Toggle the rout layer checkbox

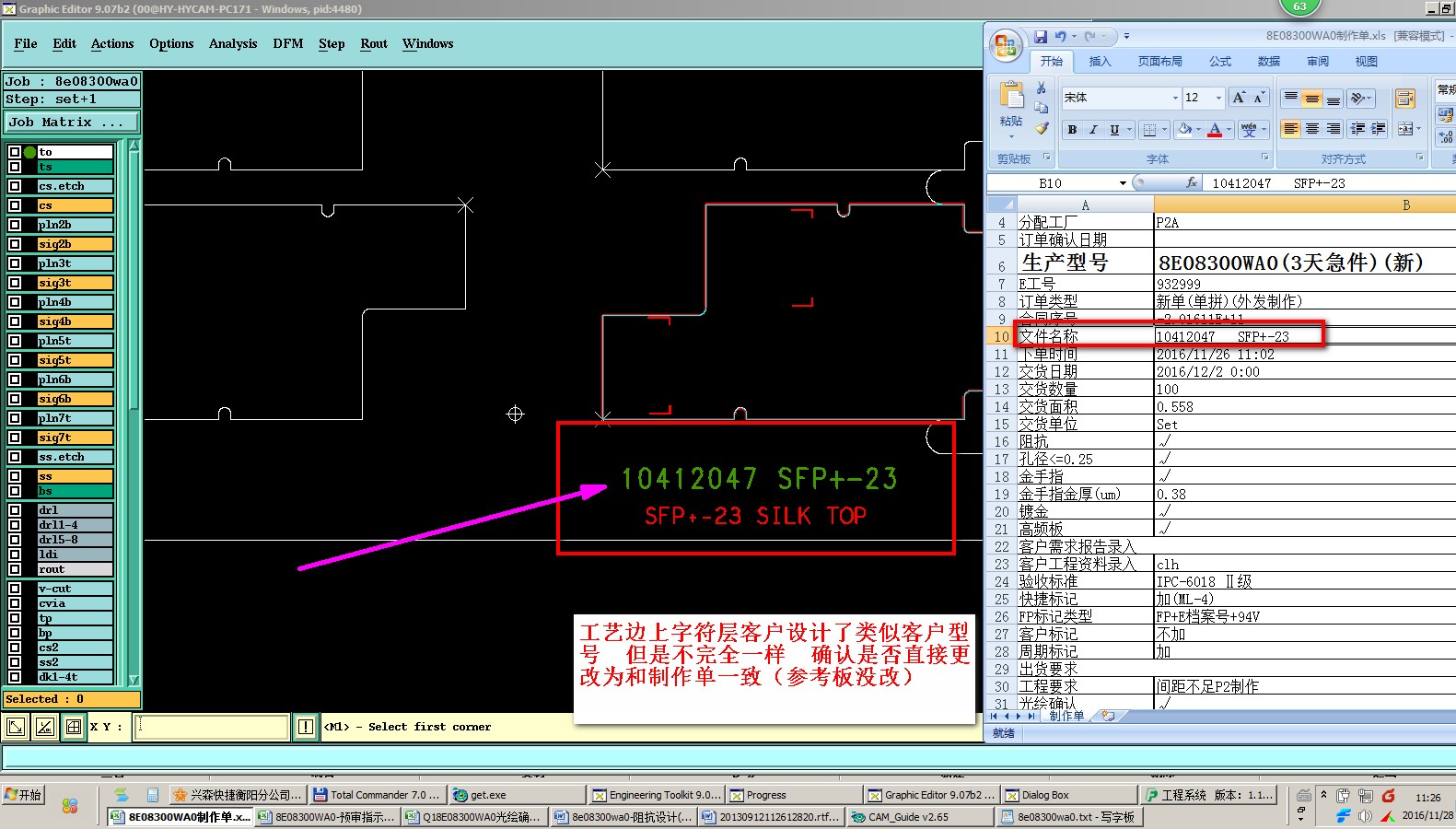point(15,569)
